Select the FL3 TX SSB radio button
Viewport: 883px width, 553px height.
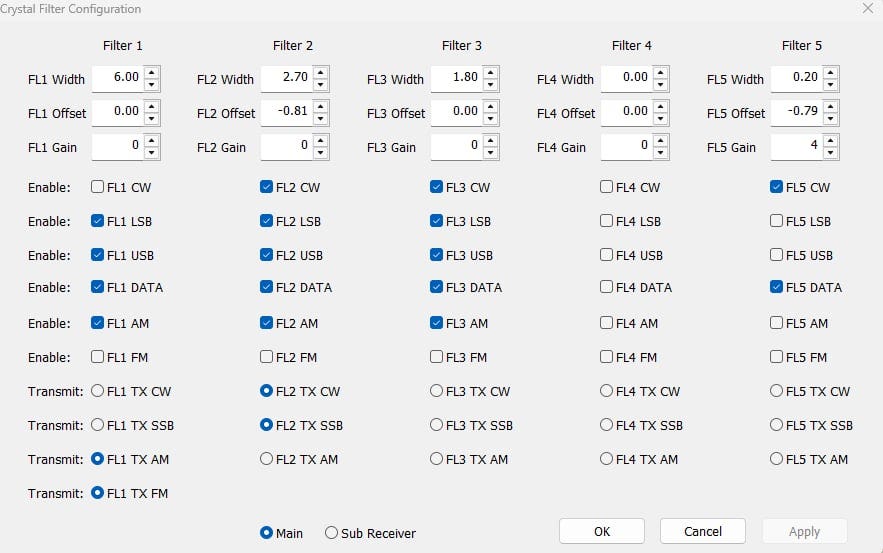436,425
